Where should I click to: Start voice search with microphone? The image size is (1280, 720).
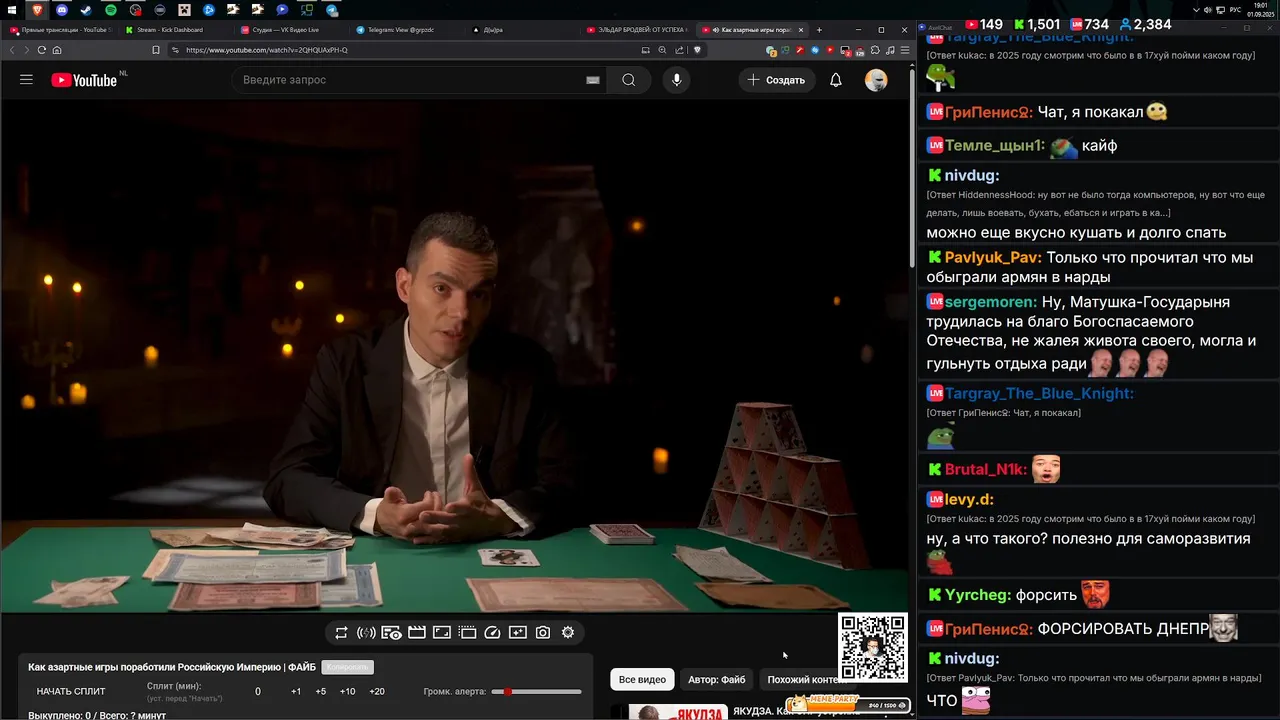click(677, 80)
